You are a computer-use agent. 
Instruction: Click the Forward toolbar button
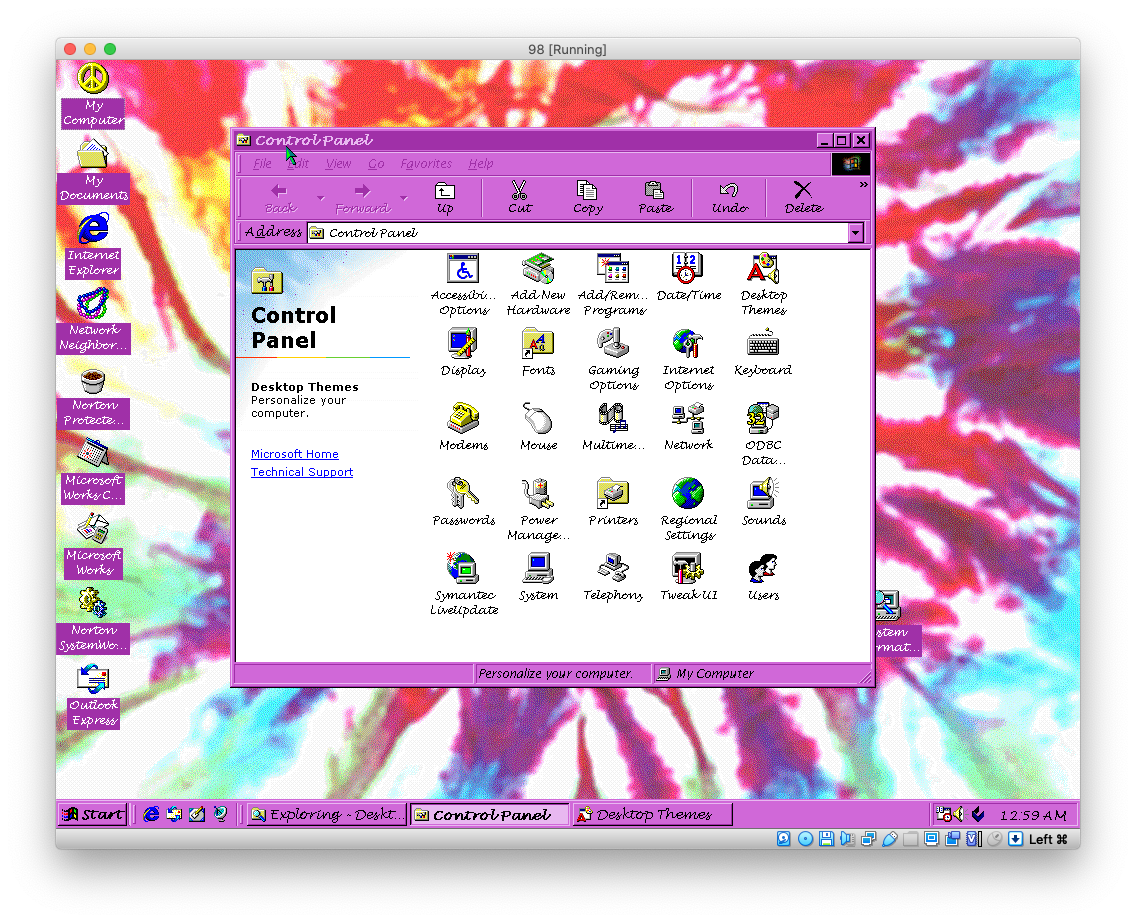pyautogui.click(x=362, y=199)
